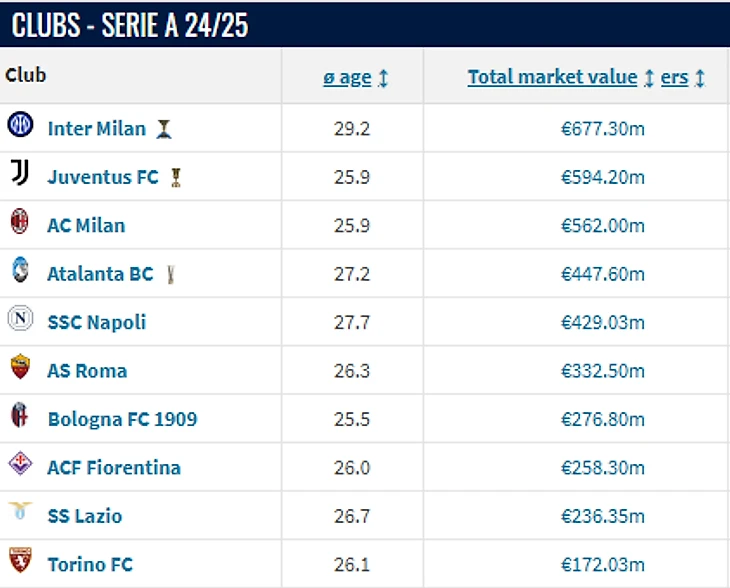Click the cup icon beside Juventus FC

pos(176,178)
